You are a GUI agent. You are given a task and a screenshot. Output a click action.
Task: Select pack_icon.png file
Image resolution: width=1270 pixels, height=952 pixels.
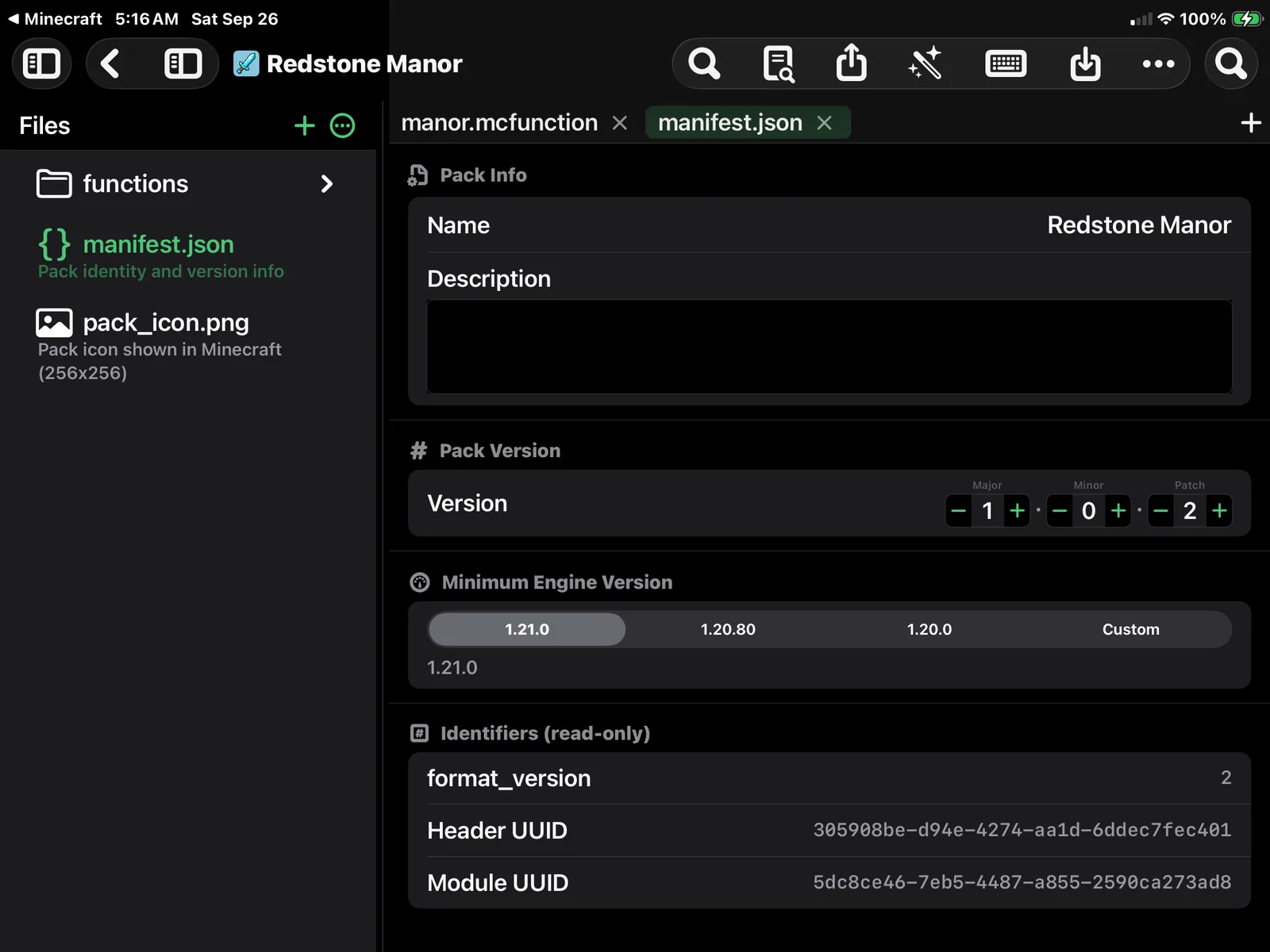pos(187,345)
